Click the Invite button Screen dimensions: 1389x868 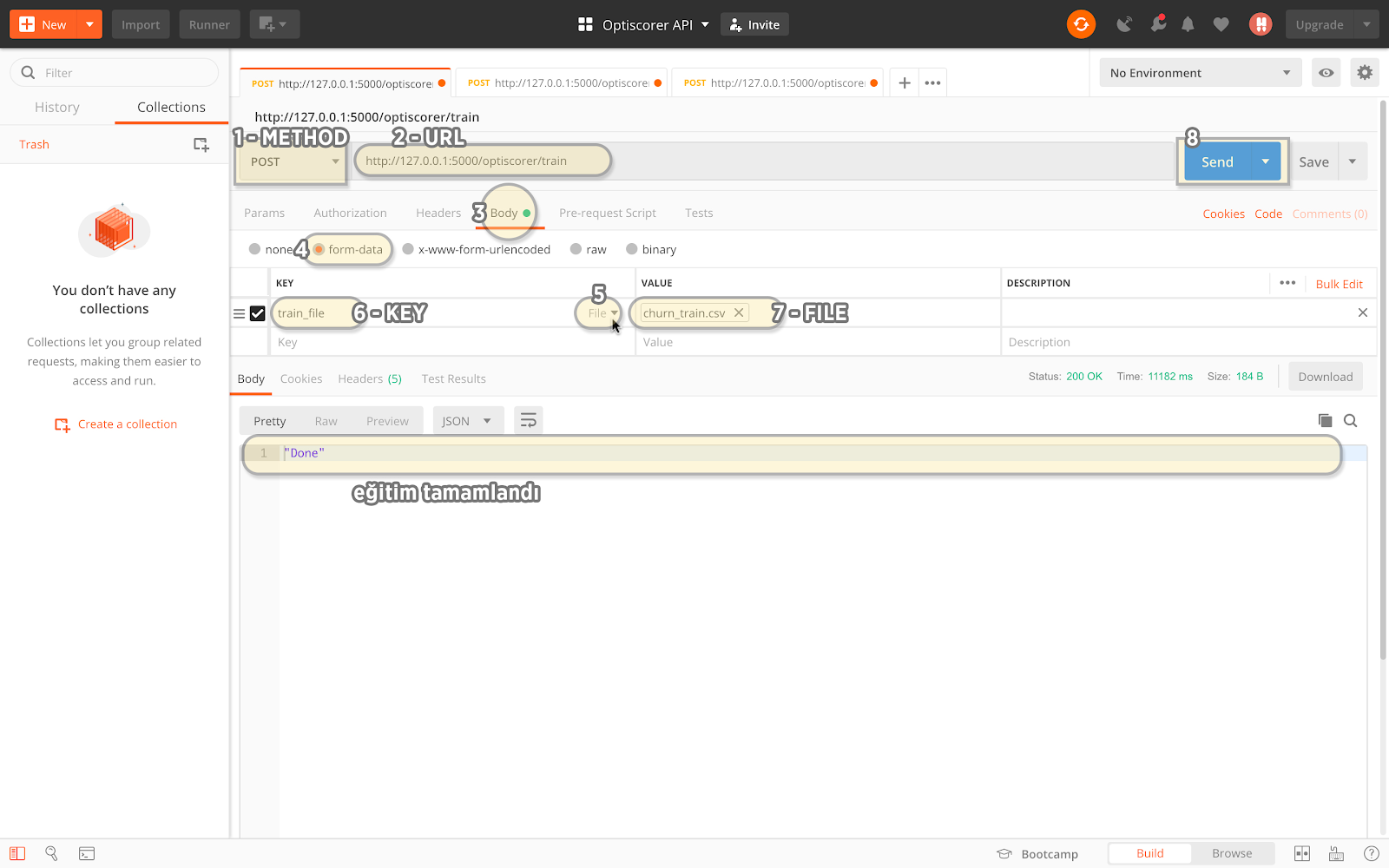754,24
